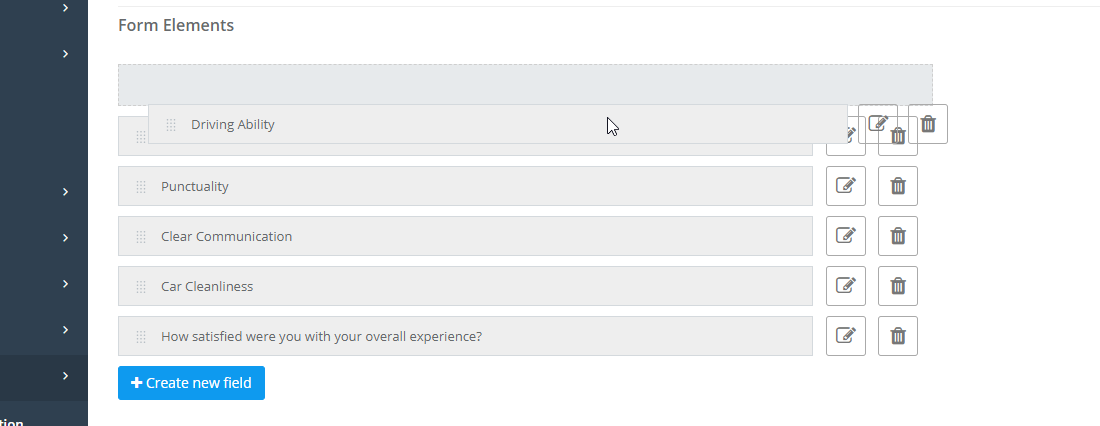Expand the sidebar chevron beside Car Cleanliness row

[x=65, y=284]
